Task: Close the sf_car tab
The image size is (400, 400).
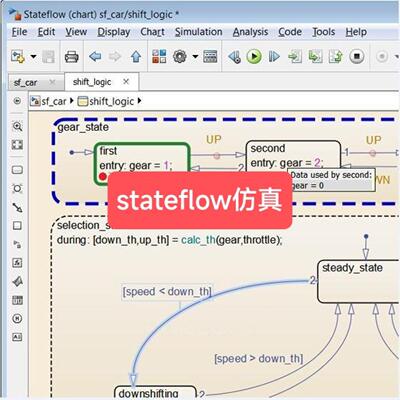Action: point(52,82)
